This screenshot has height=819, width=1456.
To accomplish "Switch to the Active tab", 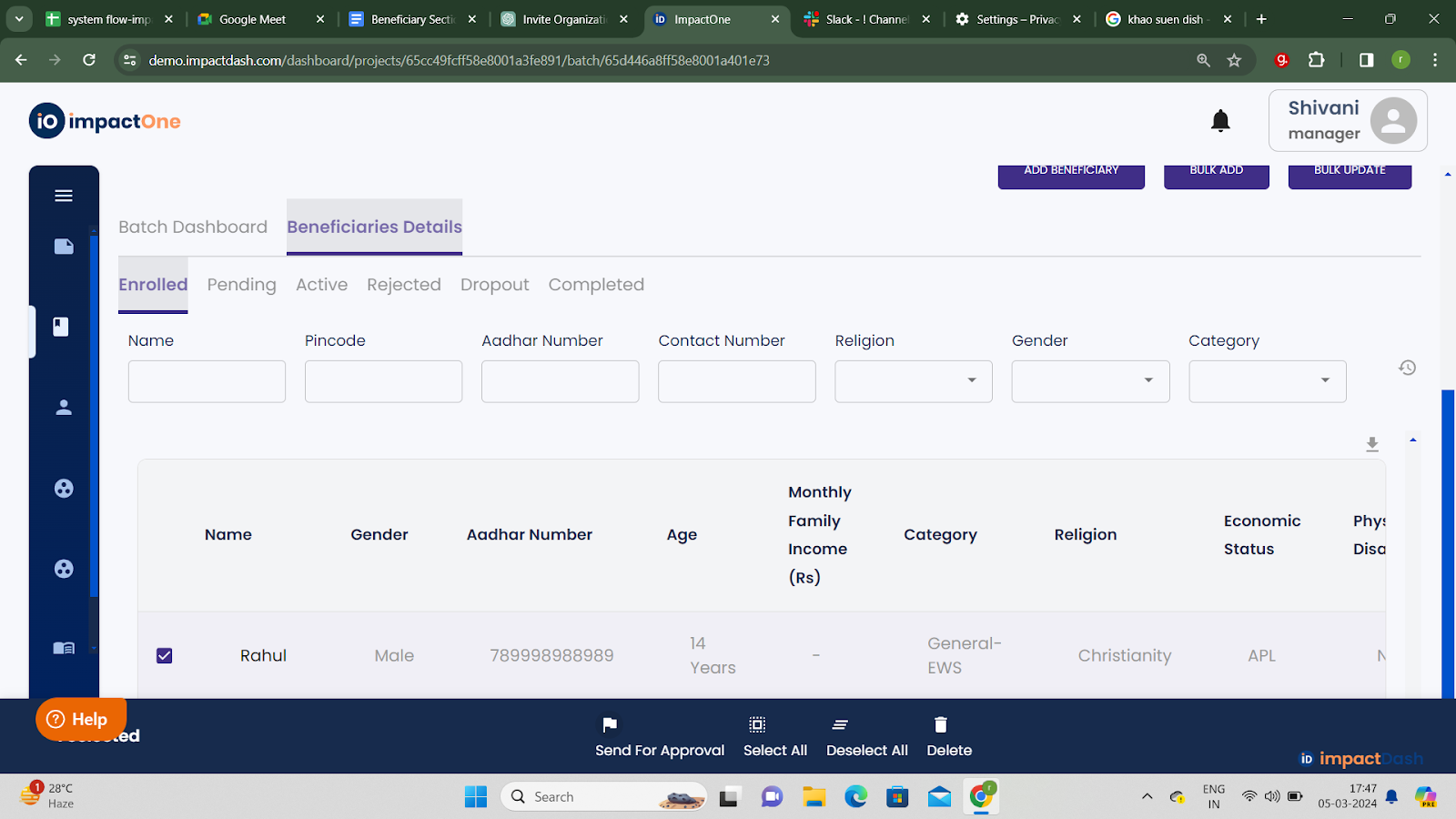I will 321,285.
